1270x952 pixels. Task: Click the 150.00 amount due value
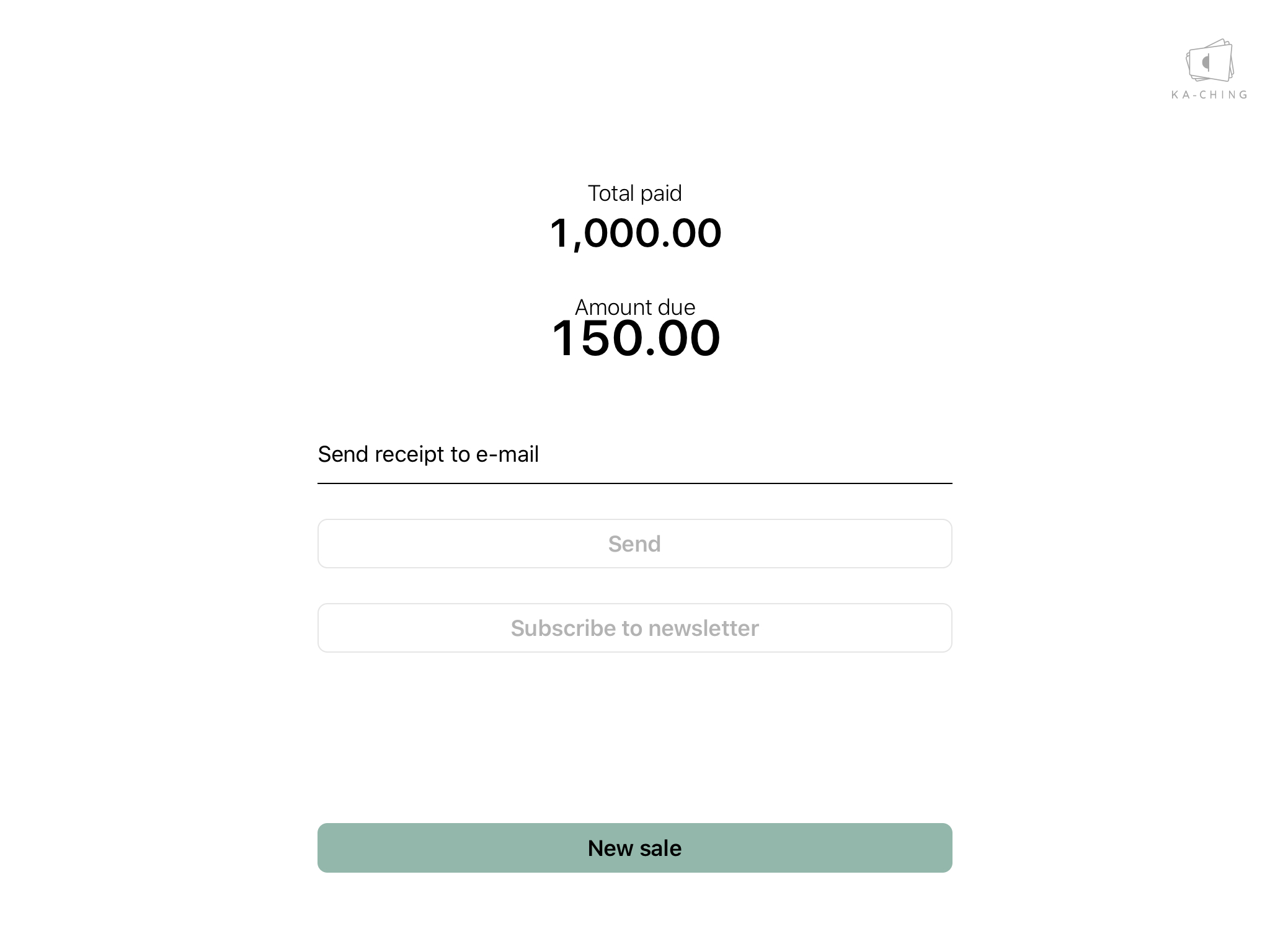point(635,338)
